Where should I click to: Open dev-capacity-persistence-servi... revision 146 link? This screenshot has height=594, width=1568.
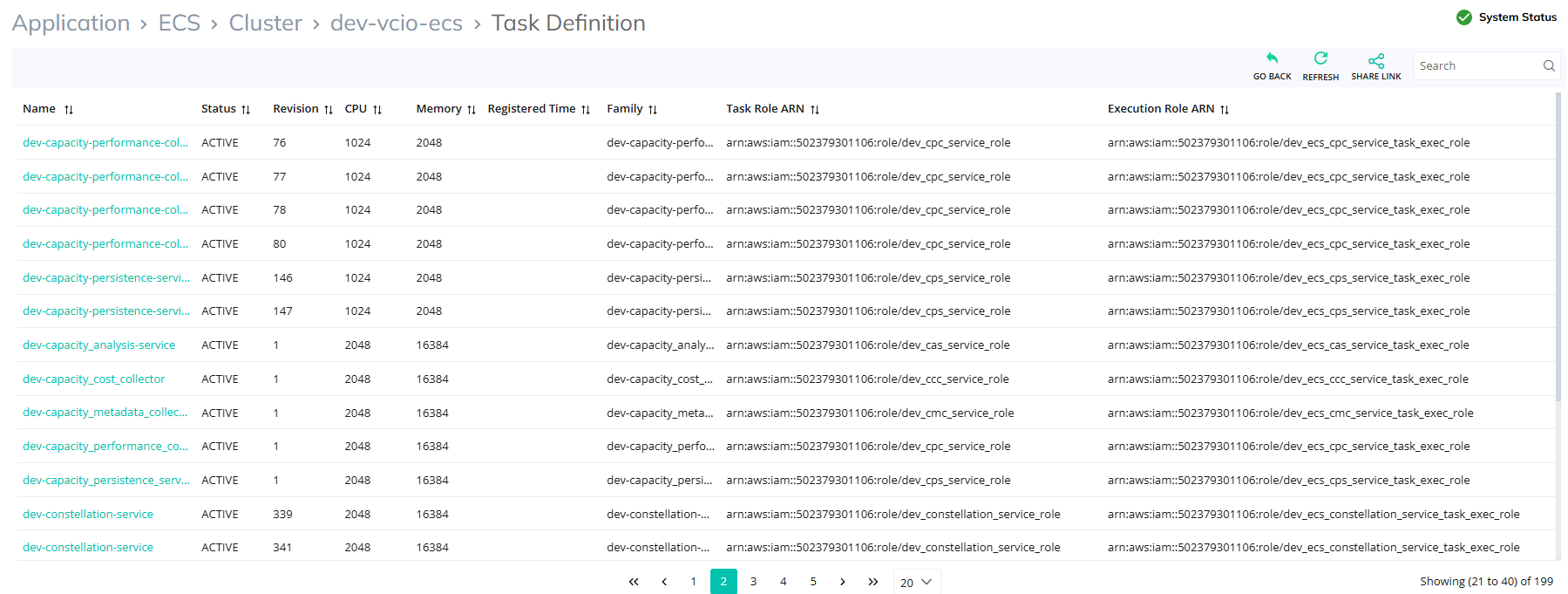click(106, 278)
